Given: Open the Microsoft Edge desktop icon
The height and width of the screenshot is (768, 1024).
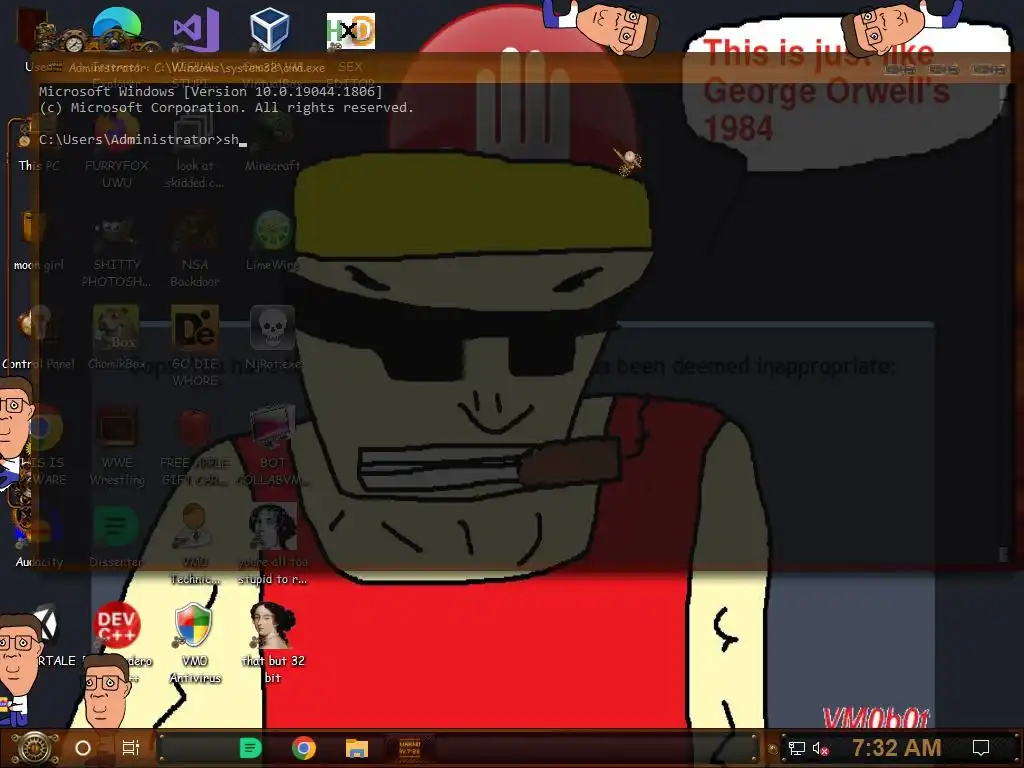Looking at the screenshot, I should pyautogui.click(x=117, y=30).
